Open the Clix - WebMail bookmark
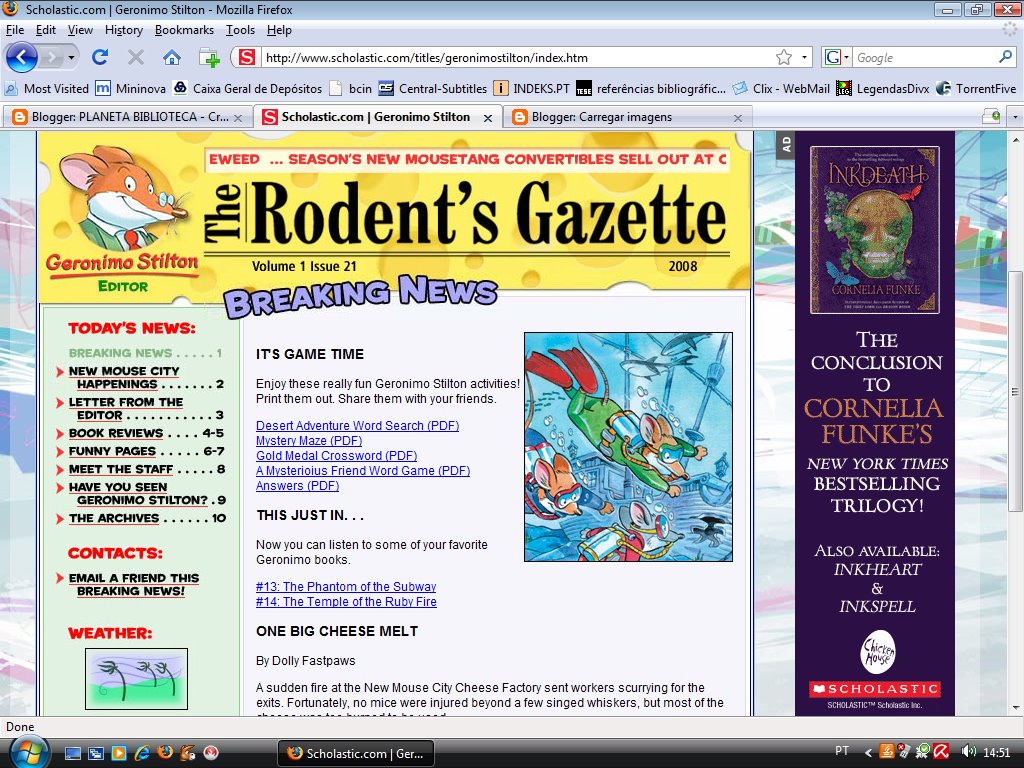Image resolution: width=1024 pixels, height=768 pixels. pos(781,88)
